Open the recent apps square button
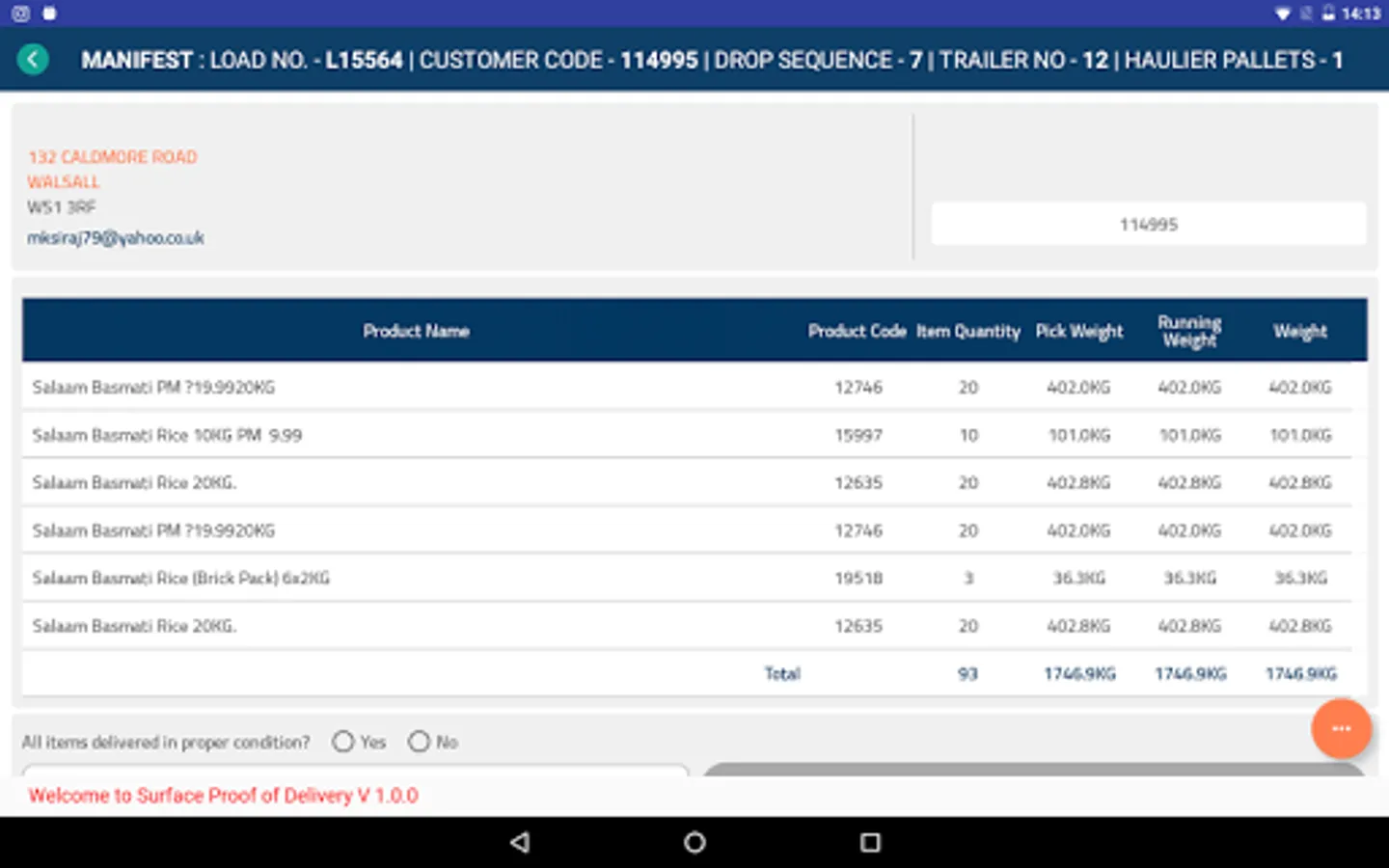 870,842
